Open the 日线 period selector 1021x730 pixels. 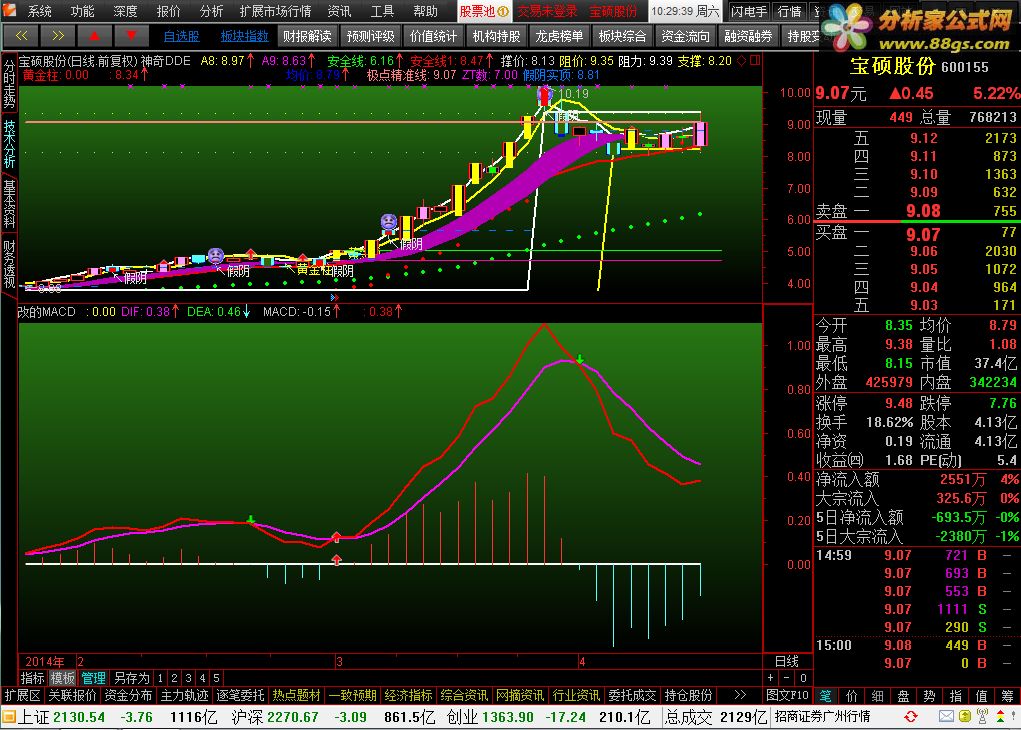787,661
